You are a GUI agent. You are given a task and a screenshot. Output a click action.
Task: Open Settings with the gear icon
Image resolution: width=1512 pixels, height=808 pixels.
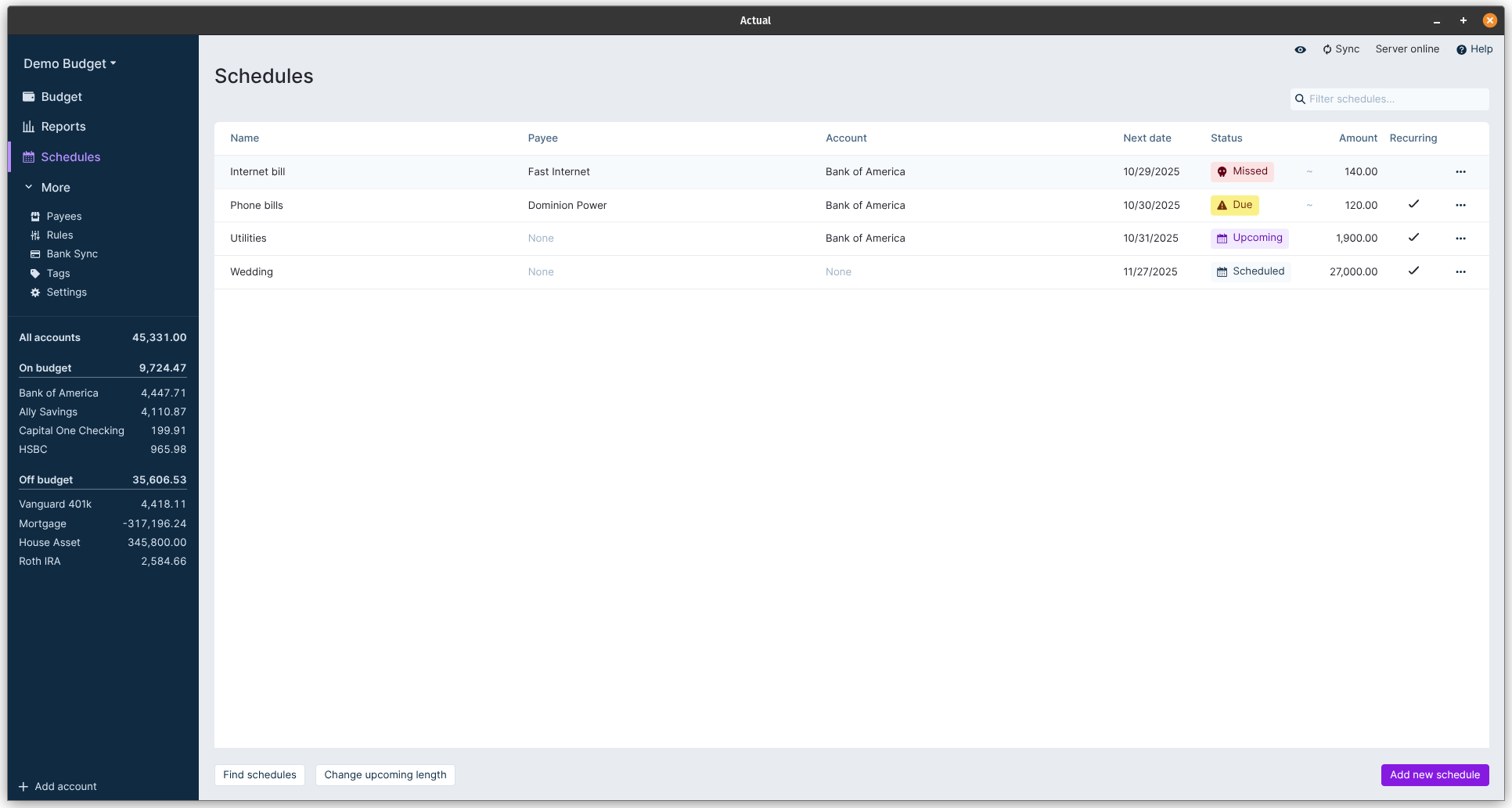click(35, 293)
